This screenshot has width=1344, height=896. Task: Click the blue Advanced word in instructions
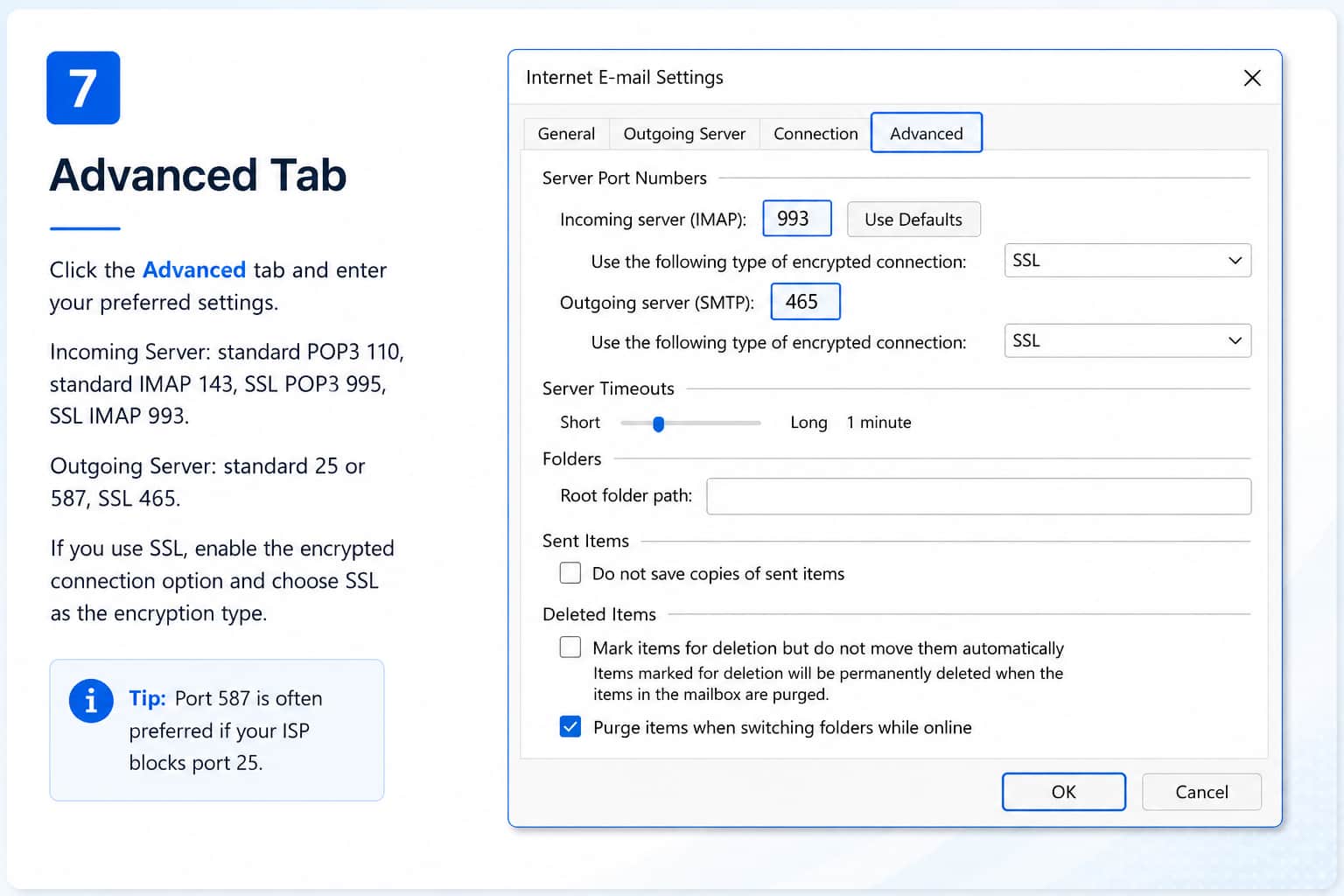[194, 269]
